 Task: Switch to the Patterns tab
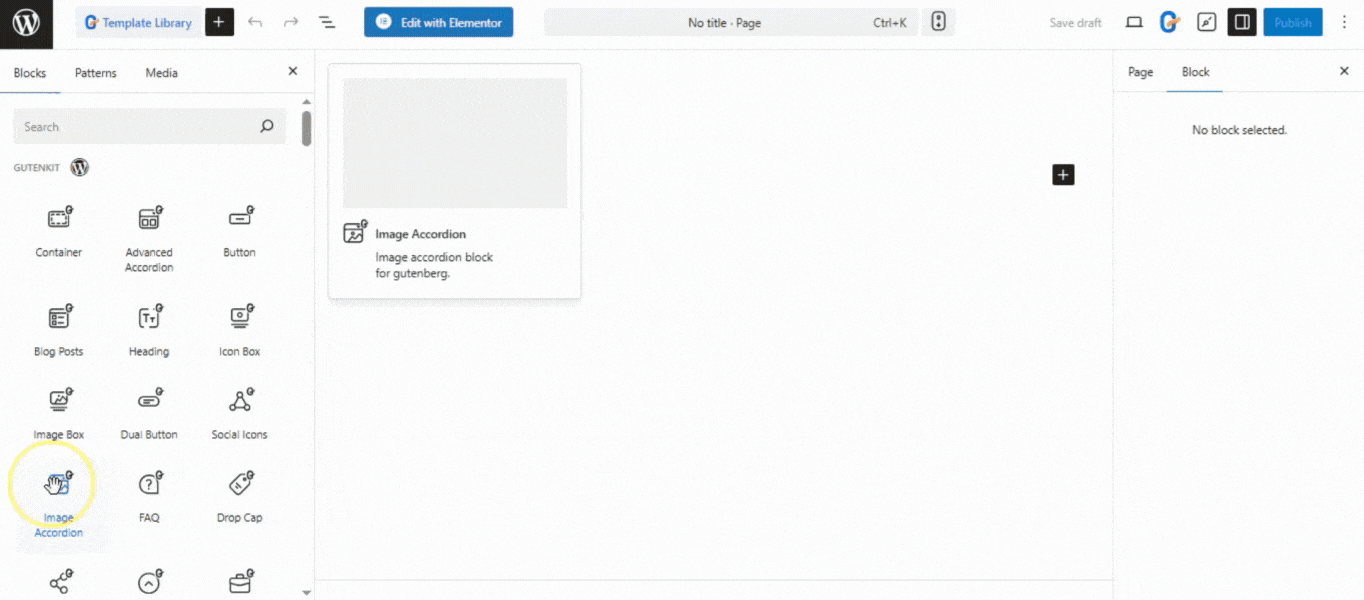point(95,72)
